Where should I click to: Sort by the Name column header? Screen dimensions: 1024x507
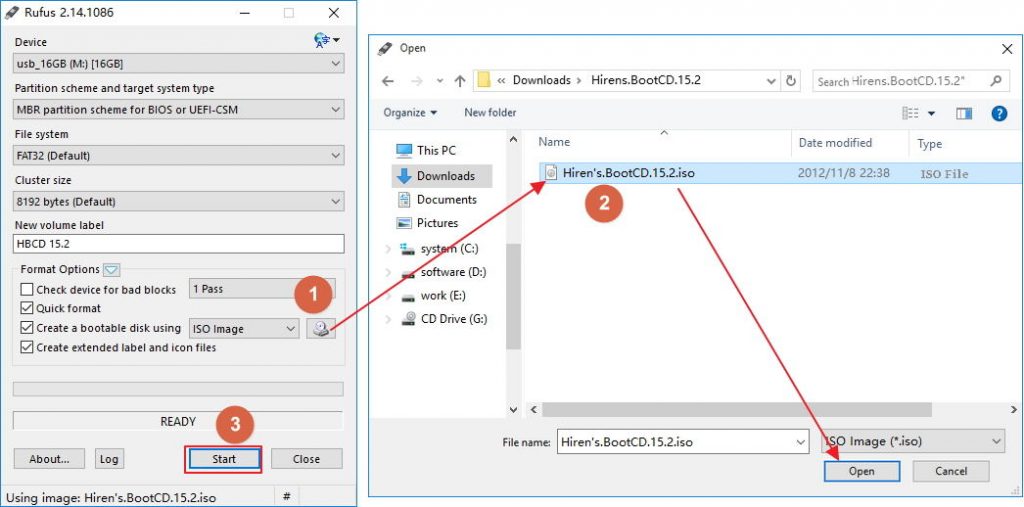coord(554,142)
